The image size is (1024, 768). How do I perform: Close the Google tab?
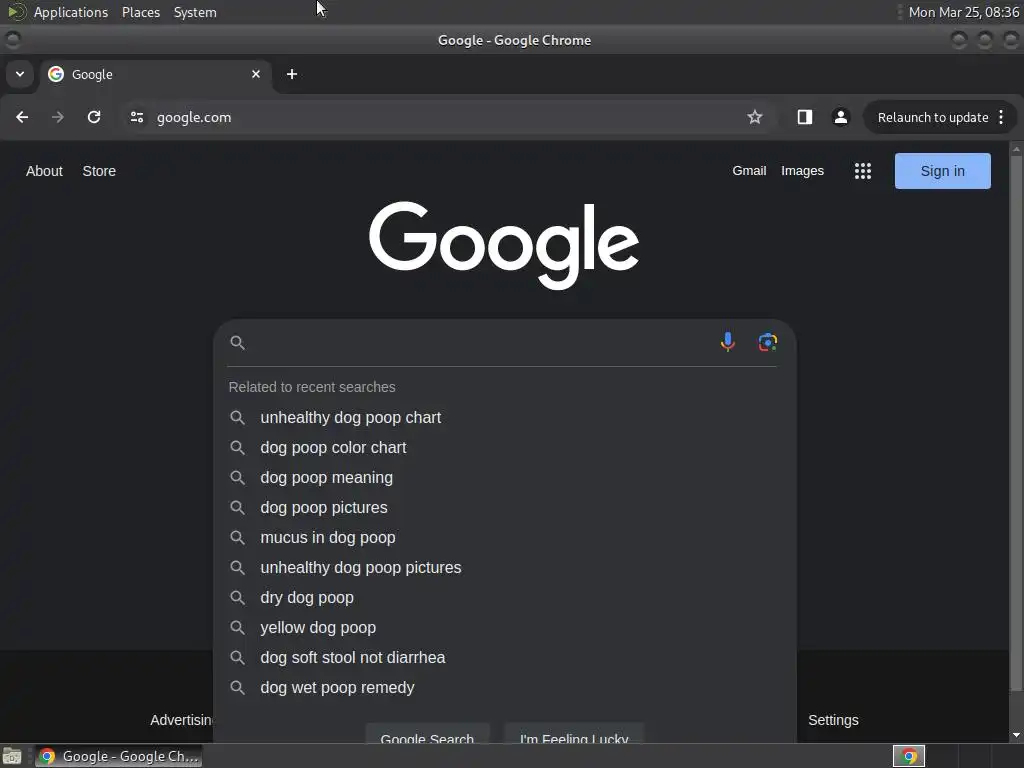256,74
